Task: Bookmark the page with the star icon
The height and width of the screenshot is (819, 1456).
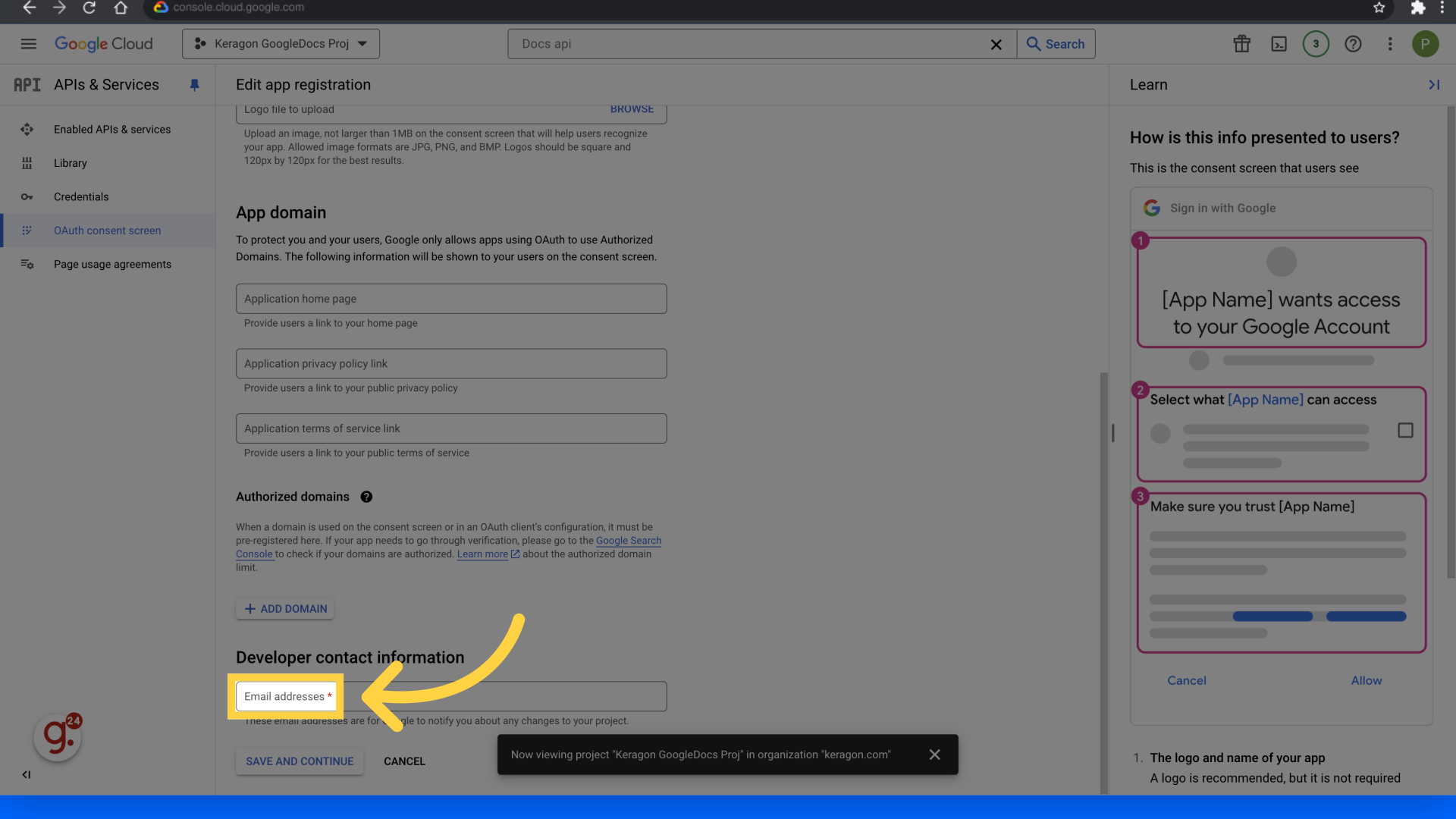Action: click(x=1379, y=8)
